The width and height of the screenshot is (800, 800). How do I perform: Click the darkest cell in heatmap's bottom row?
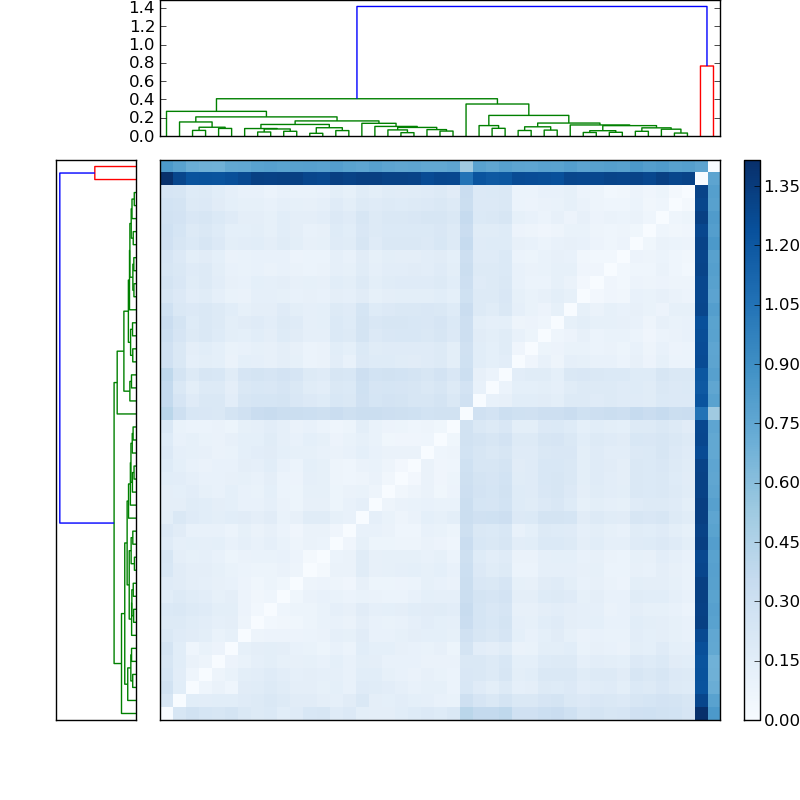(701, 713)
